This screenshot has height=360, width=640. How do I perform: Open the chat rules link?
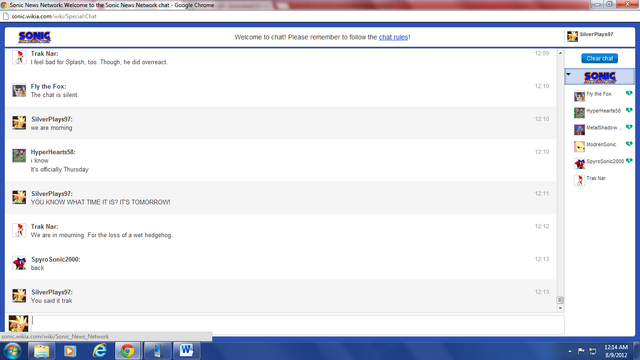(x=393, y=37)
